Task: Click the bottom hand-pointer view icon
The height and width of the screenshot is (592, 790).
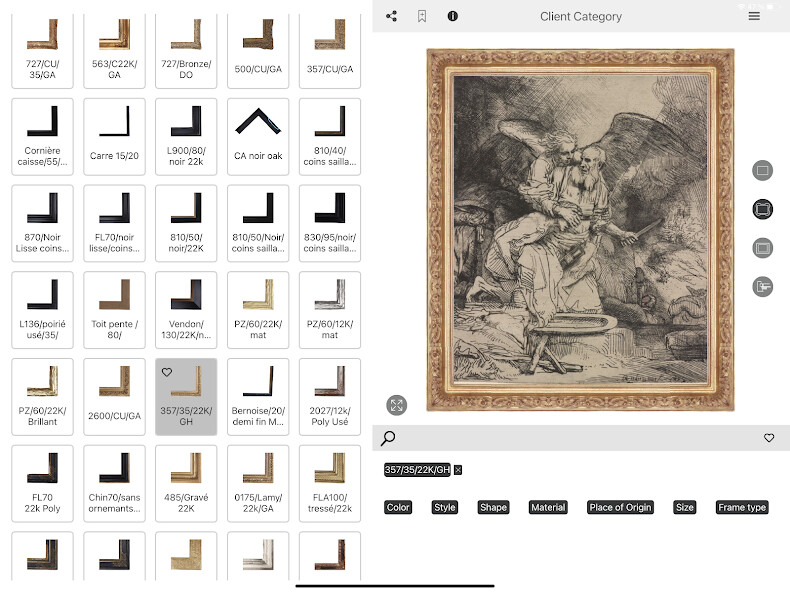Action: click(x=763, y=287)
